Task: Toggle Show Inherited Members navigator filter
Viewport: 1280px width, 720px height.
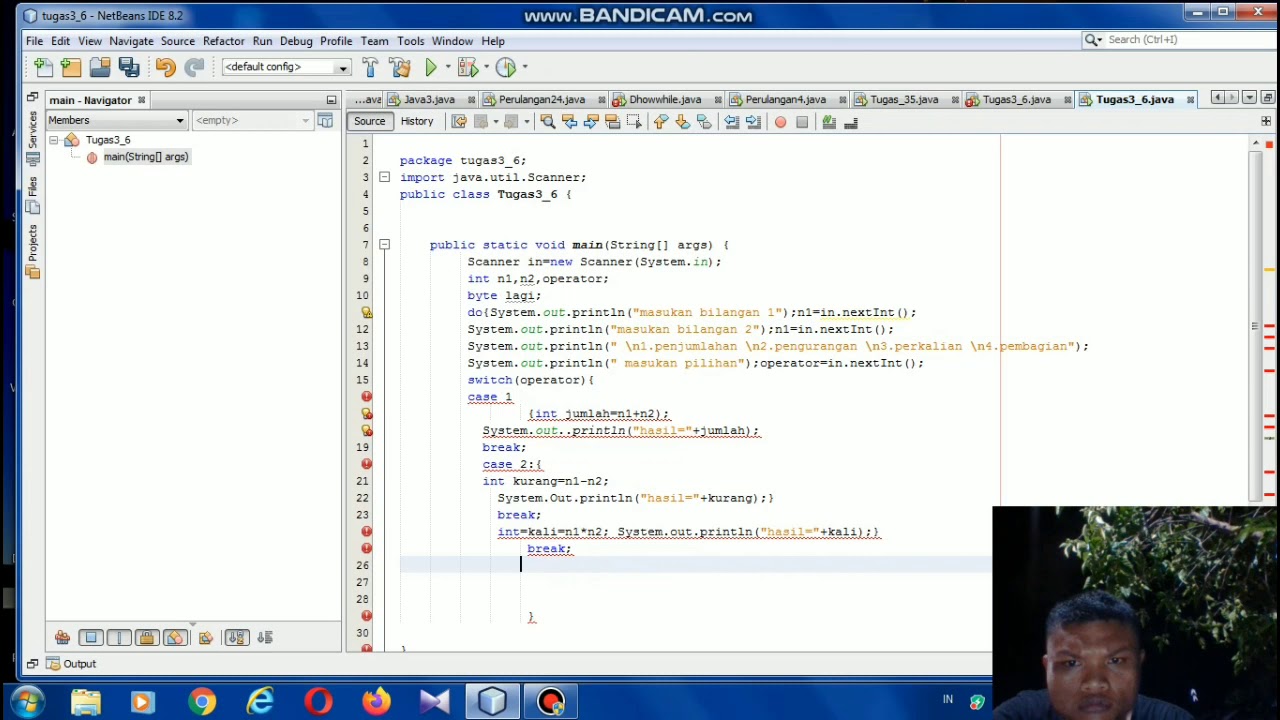Action: [62, 637]
